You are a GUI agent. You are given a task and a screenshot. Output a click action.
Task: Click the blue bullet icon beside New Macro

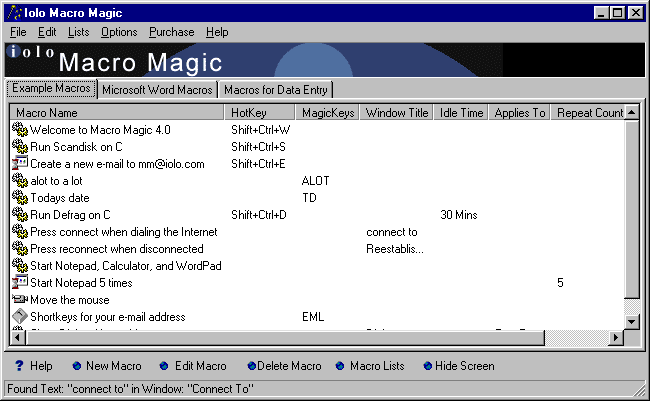77,366
